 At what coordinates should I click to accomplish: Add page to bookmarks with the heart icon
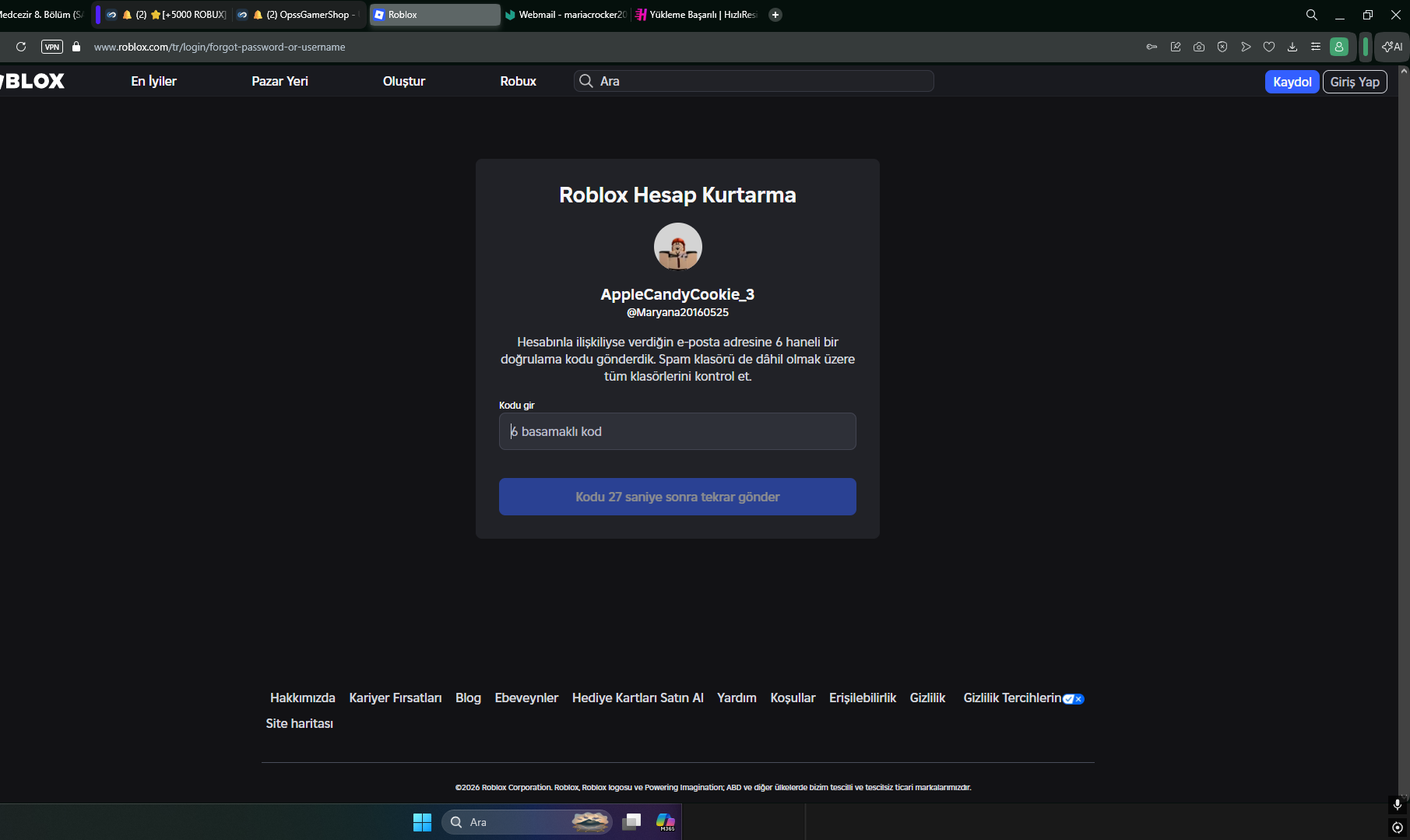pyautogui.click(x=1269, y=47)
